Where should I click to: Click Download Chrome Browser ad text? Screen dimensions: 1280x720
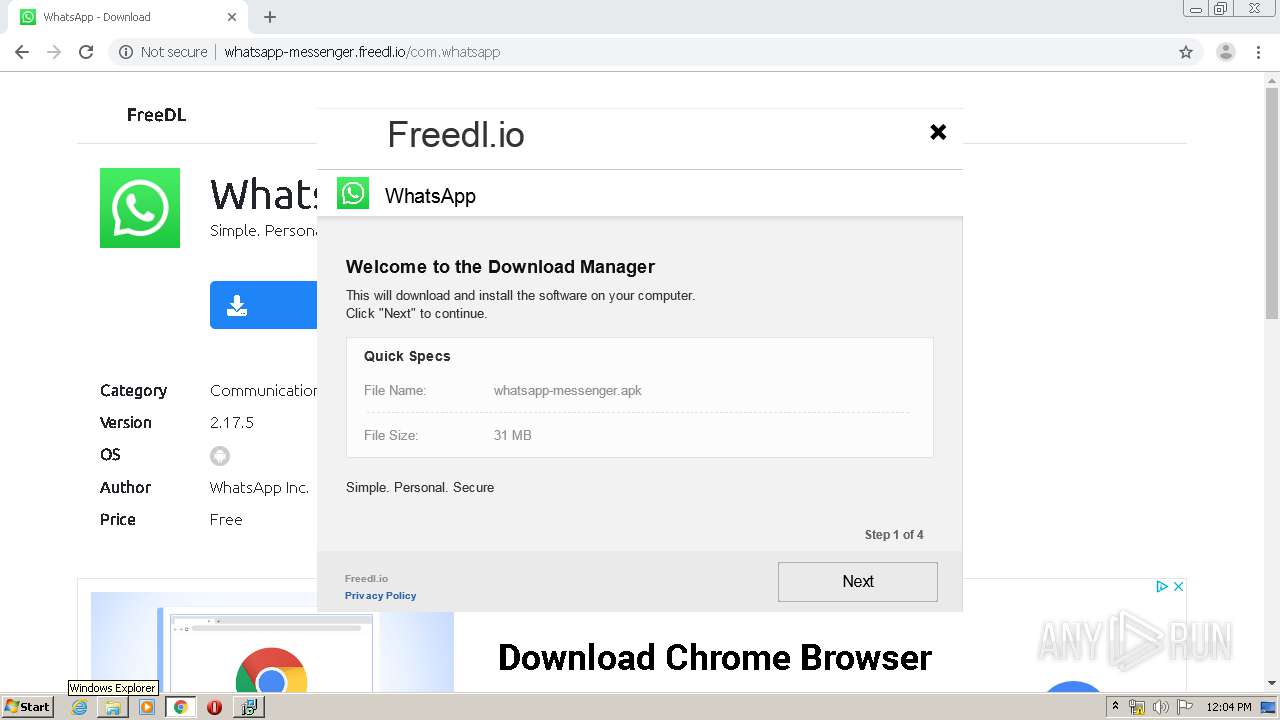pos(715,657)
